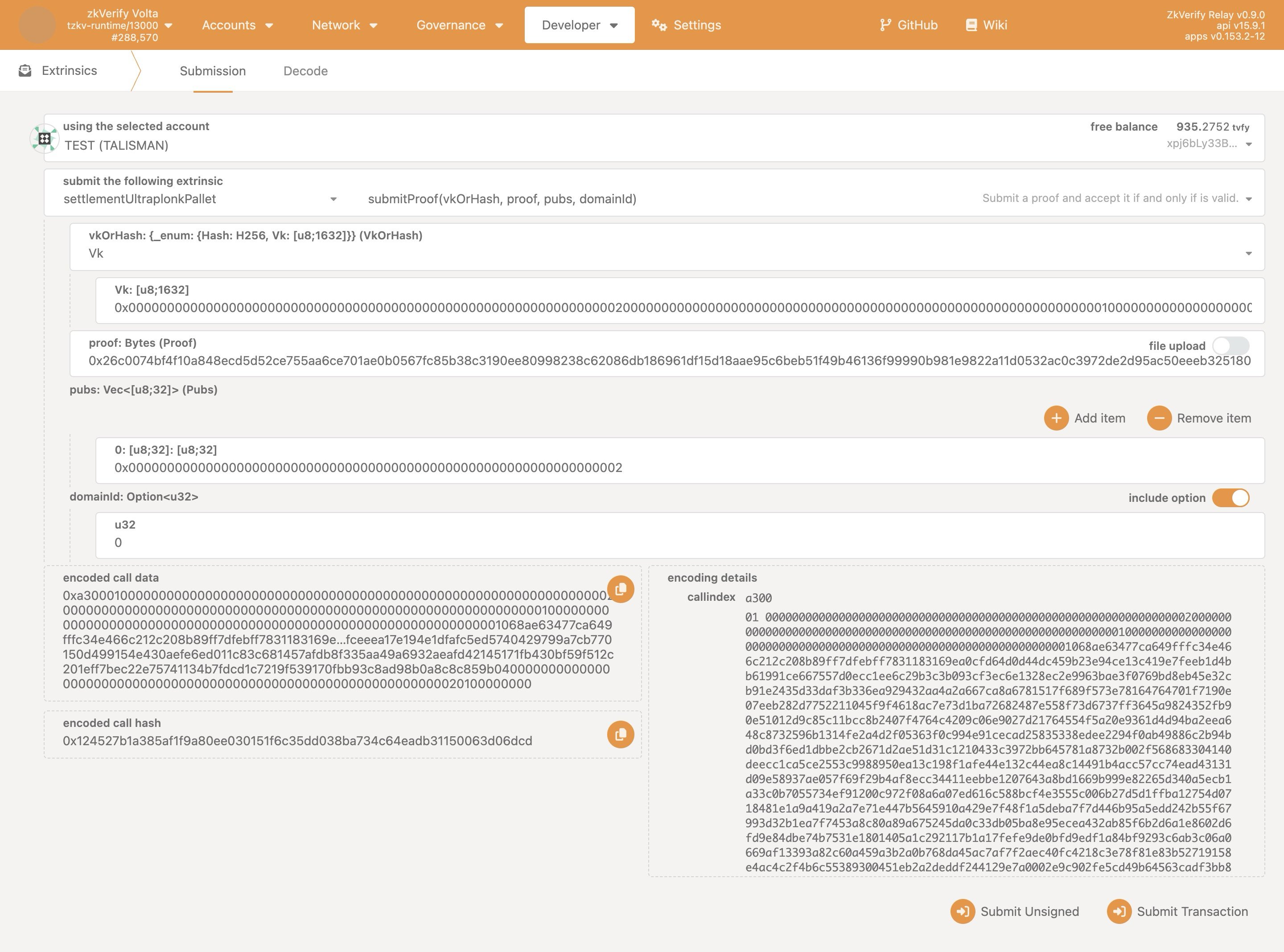Expand the selected account dropdown
The image size is (1284, 952).
1248,144
